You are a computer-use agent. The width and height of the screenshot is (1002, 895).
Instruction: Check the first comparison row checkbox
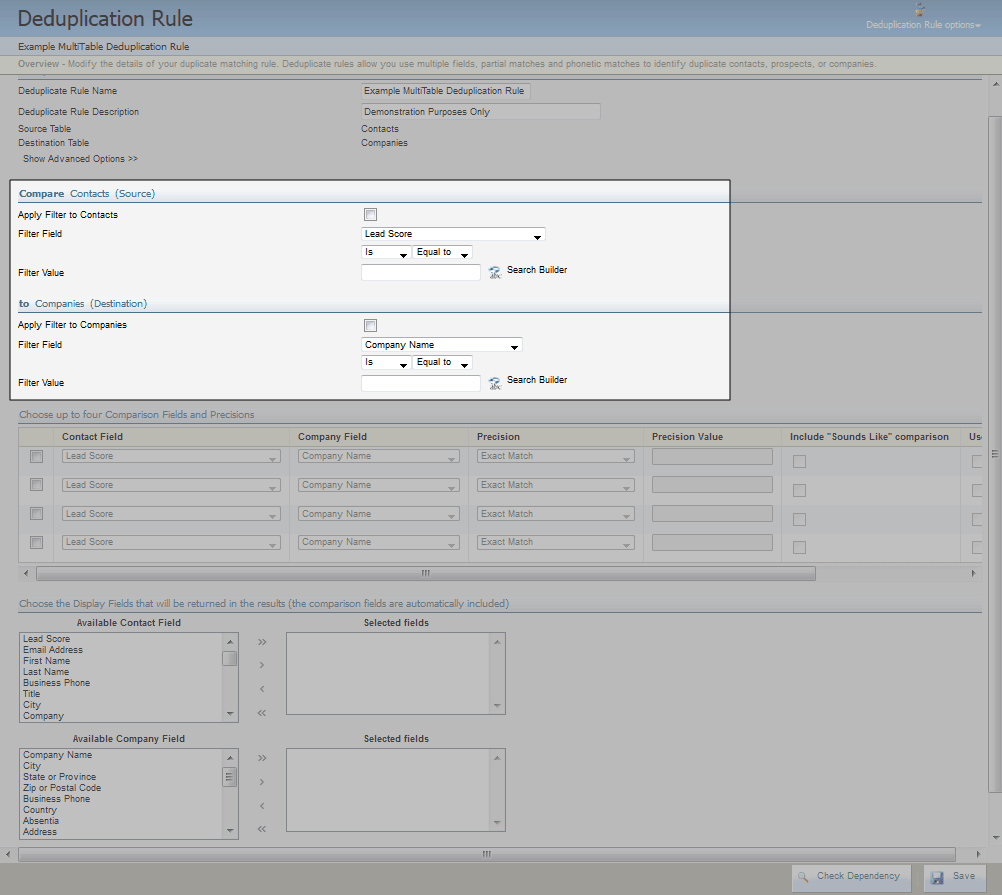36,457
